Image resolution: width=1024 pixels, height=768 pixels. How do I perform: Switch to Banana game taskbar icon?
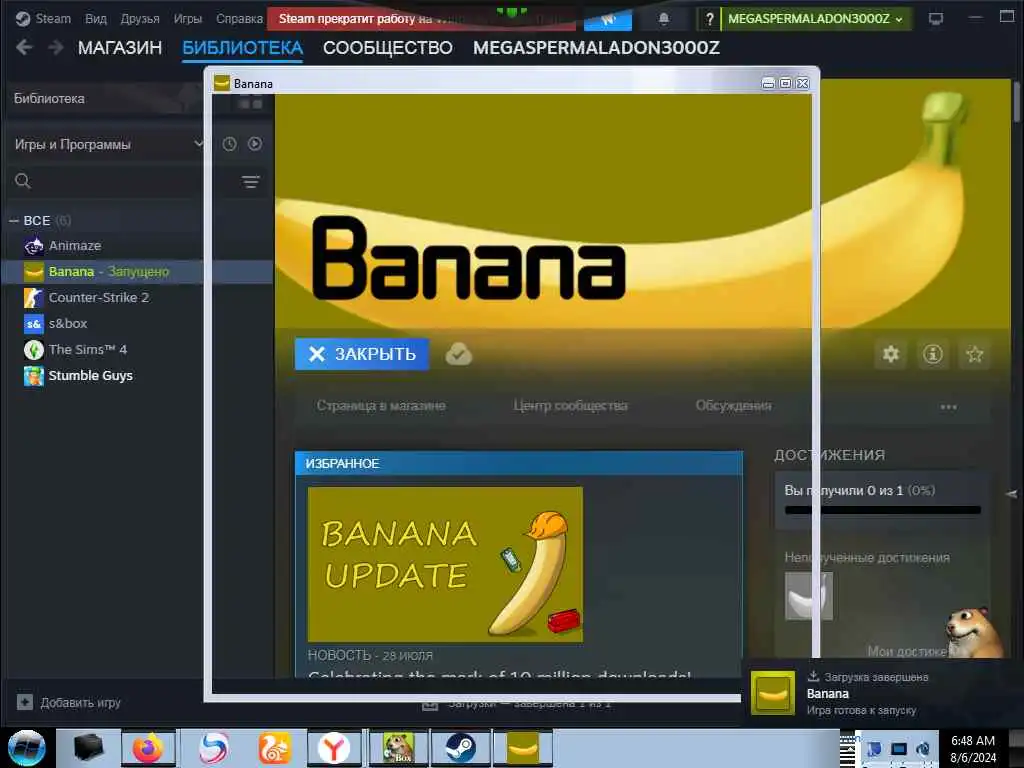[x=522, y=748]
